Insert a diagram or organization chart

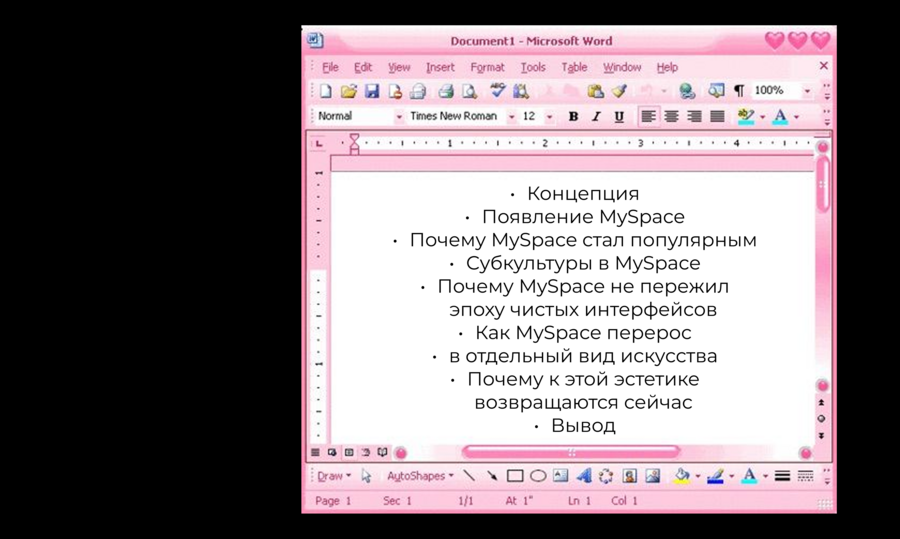(x=606, y=476)
